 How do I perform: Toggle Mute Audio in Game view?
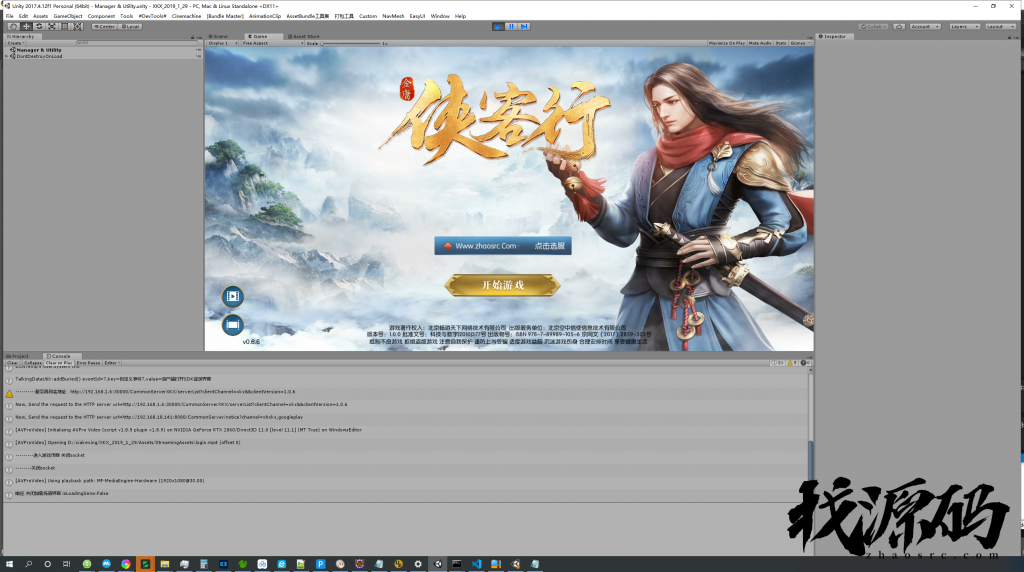pyautogui.click(x=760, y=43)
